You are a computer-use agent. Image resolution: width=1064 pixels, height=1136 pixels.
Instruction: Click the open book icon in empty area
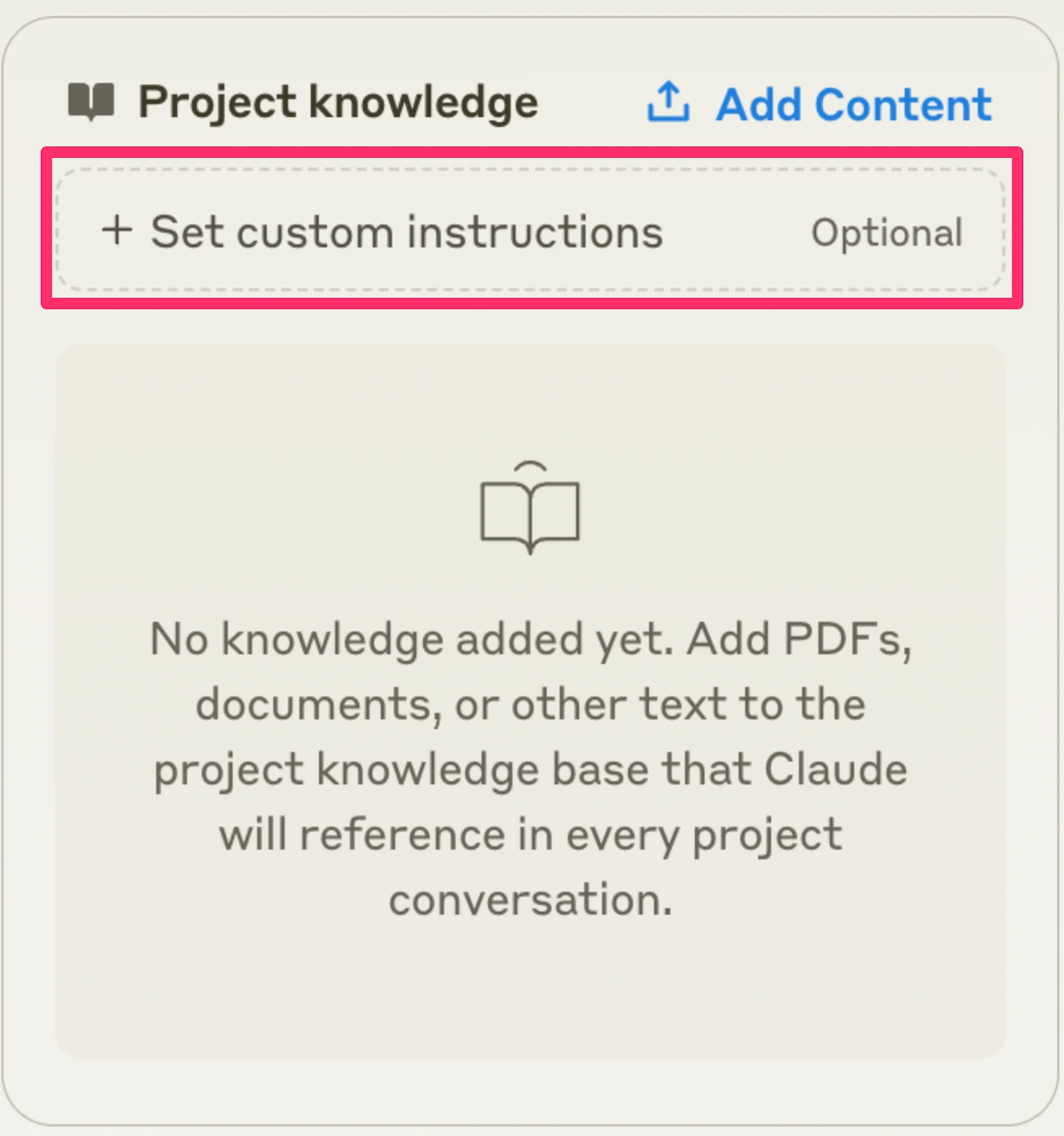530,508
